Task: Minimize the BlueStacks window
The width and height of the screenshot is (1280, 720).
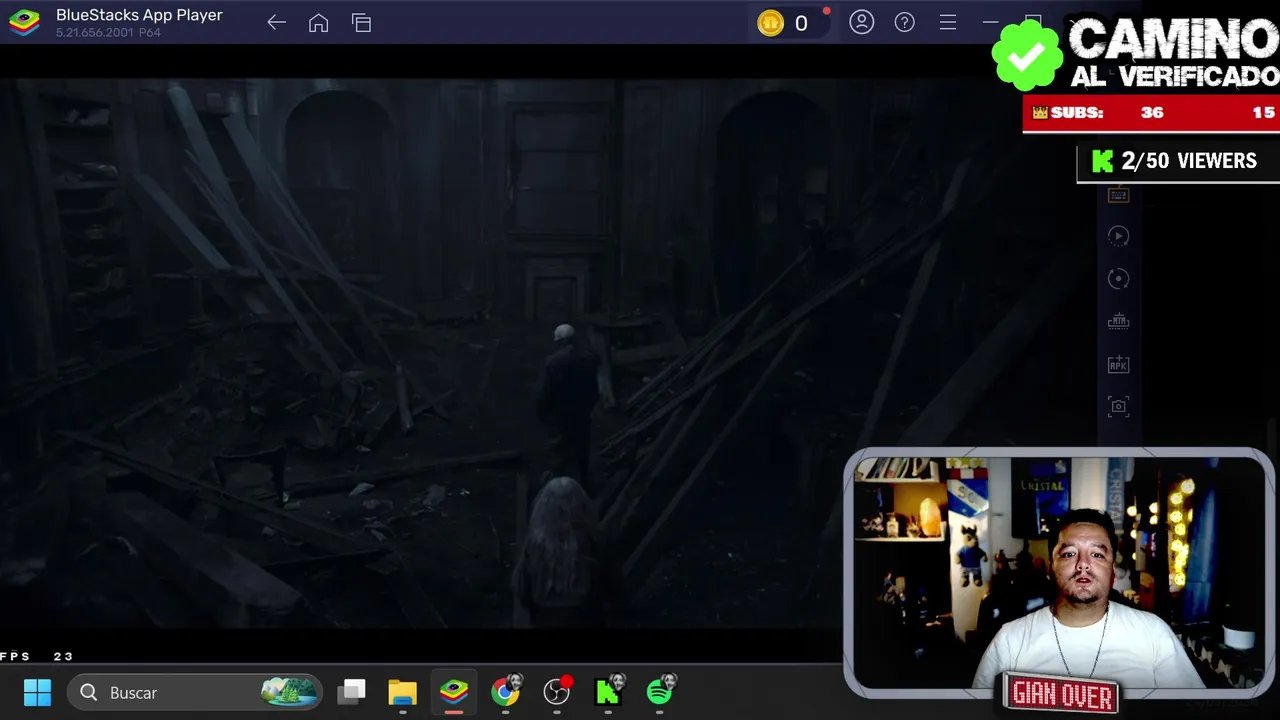Action: (990, 22)
